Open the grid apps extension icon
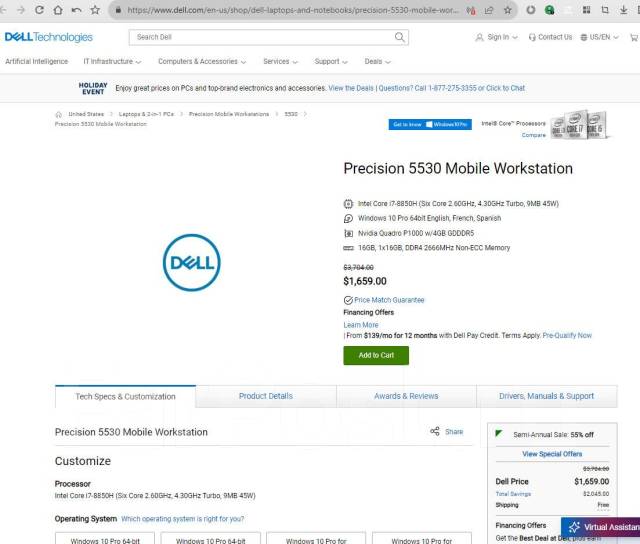The height and width of the screenshot is (544, 640). (x=587, y=10)
